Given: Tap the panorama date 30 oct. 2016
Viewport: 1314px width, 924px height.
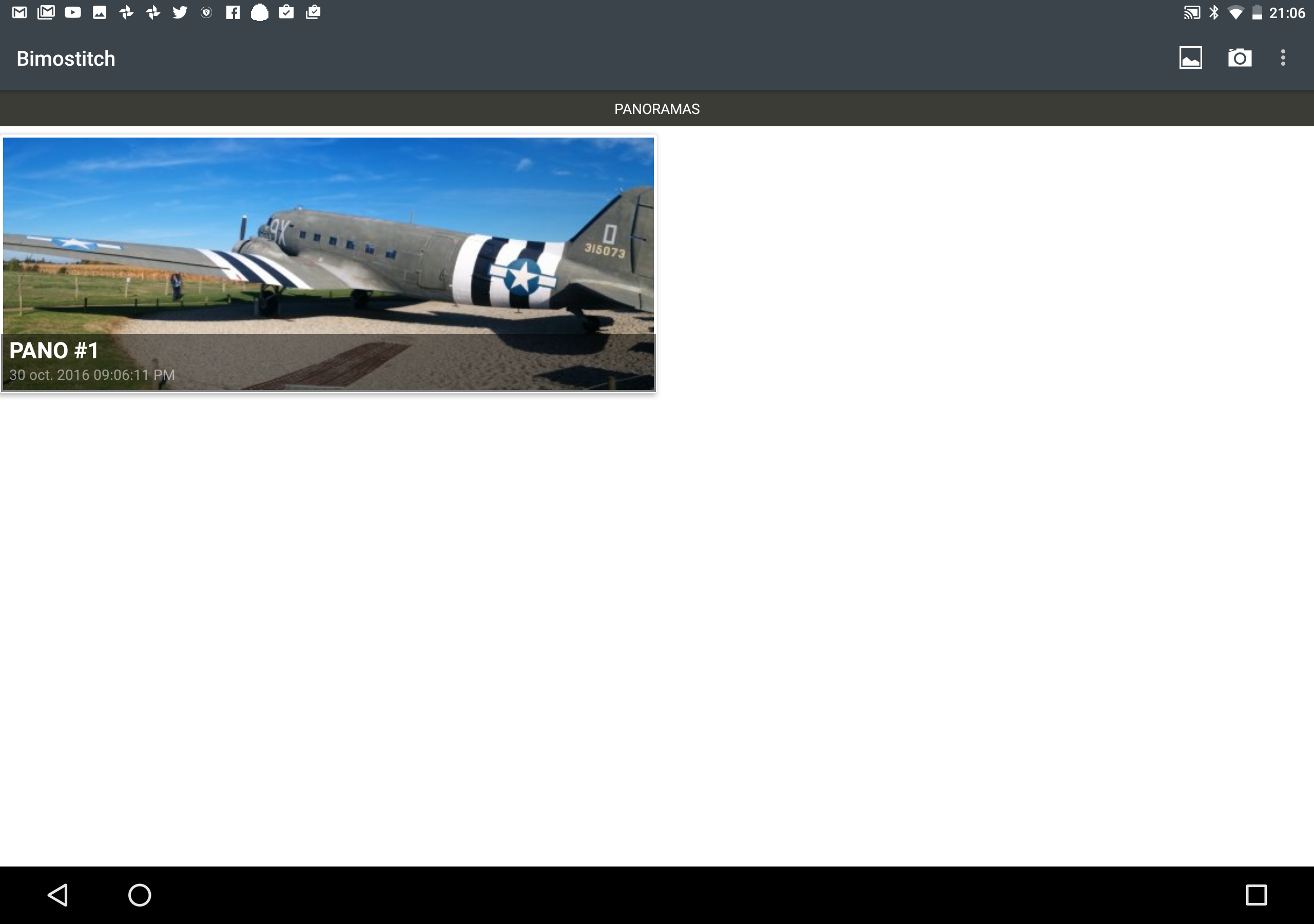Looking at the screenshot, I should click(x=91, y=375).
